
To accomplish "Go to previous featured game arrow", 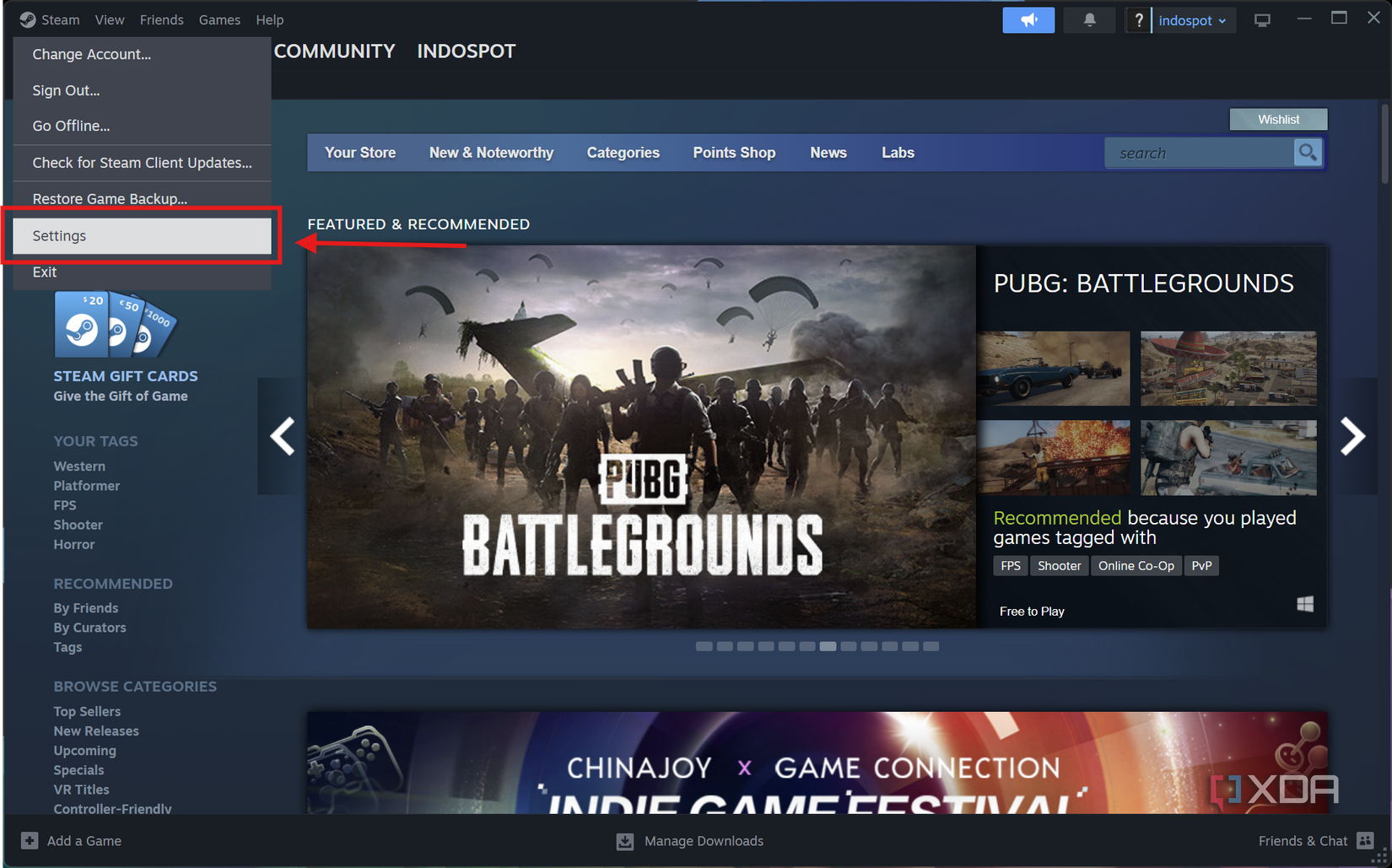I will click(x=282, y=436).
